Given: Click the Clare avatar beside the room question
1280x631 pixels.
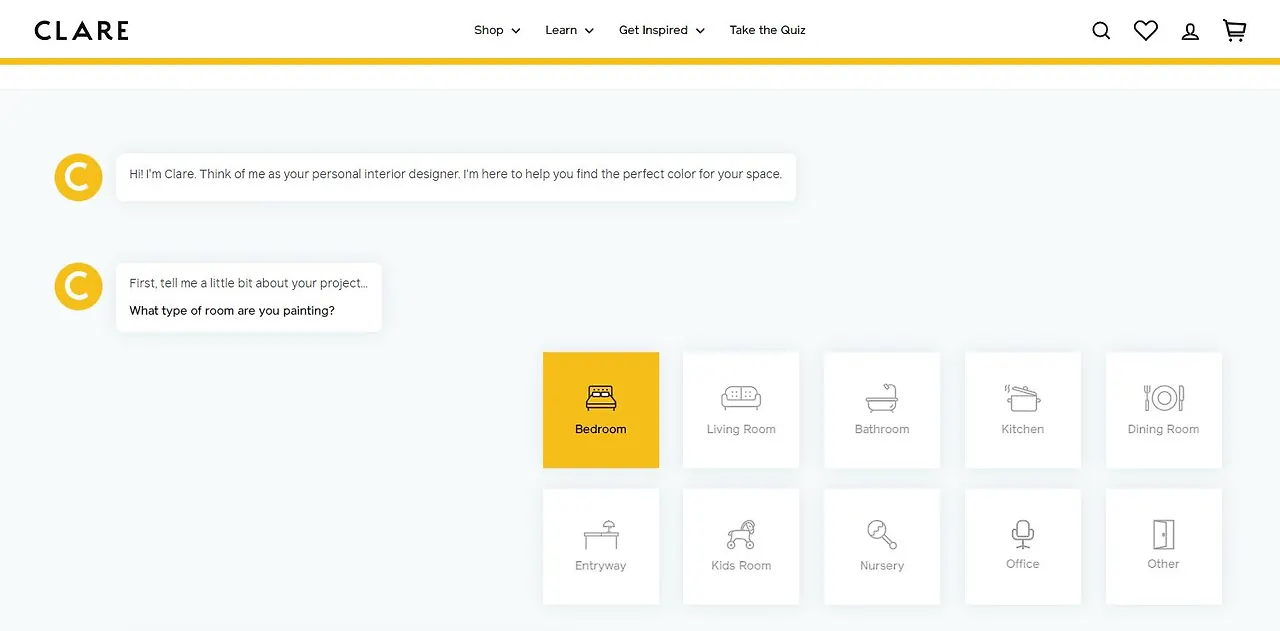Looking at the screenshot, I should pos(78,286).
